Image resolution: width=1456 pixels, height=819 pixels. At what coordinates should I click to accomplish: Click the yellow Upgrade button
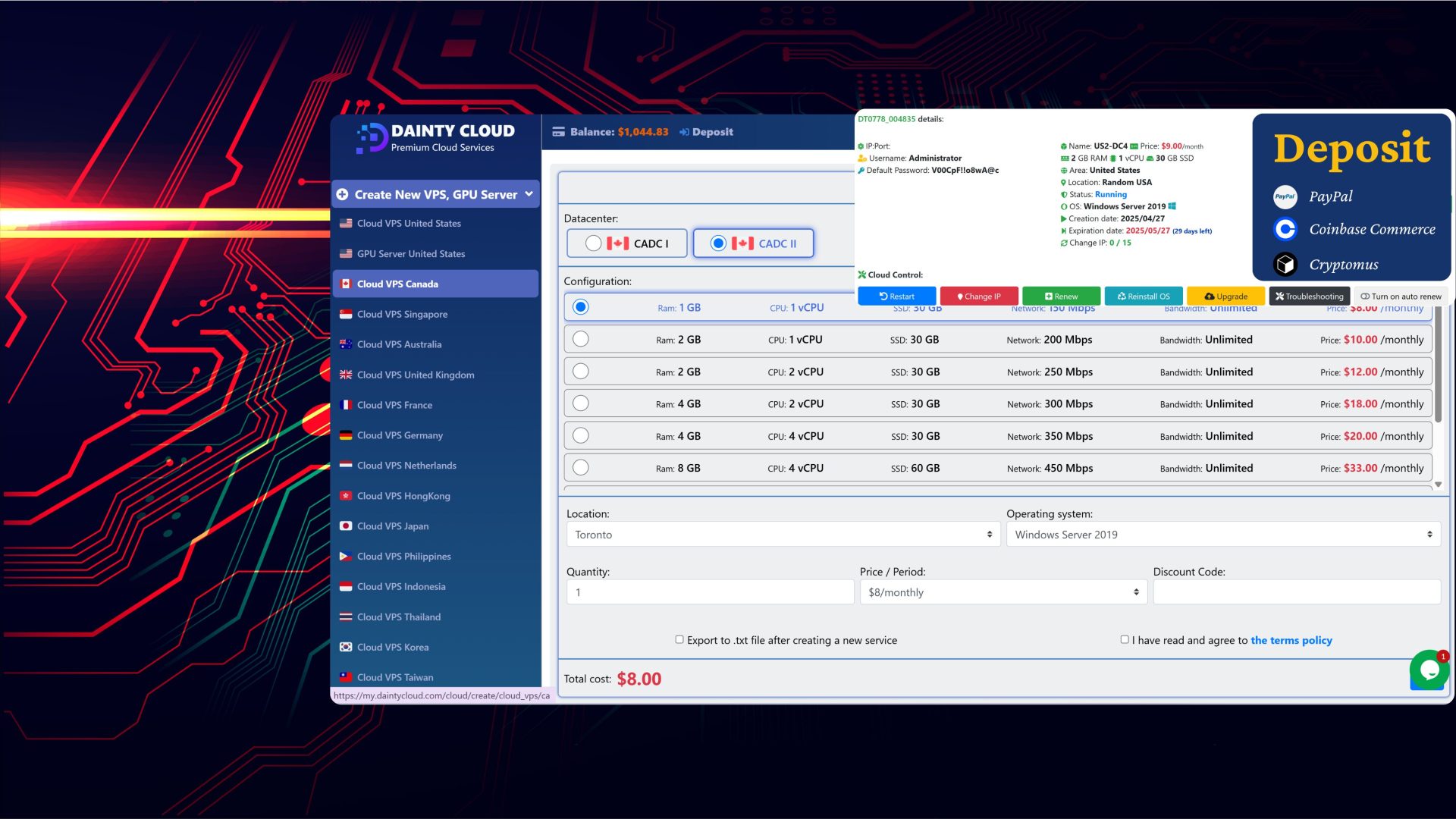click(x=1225, y=297)
